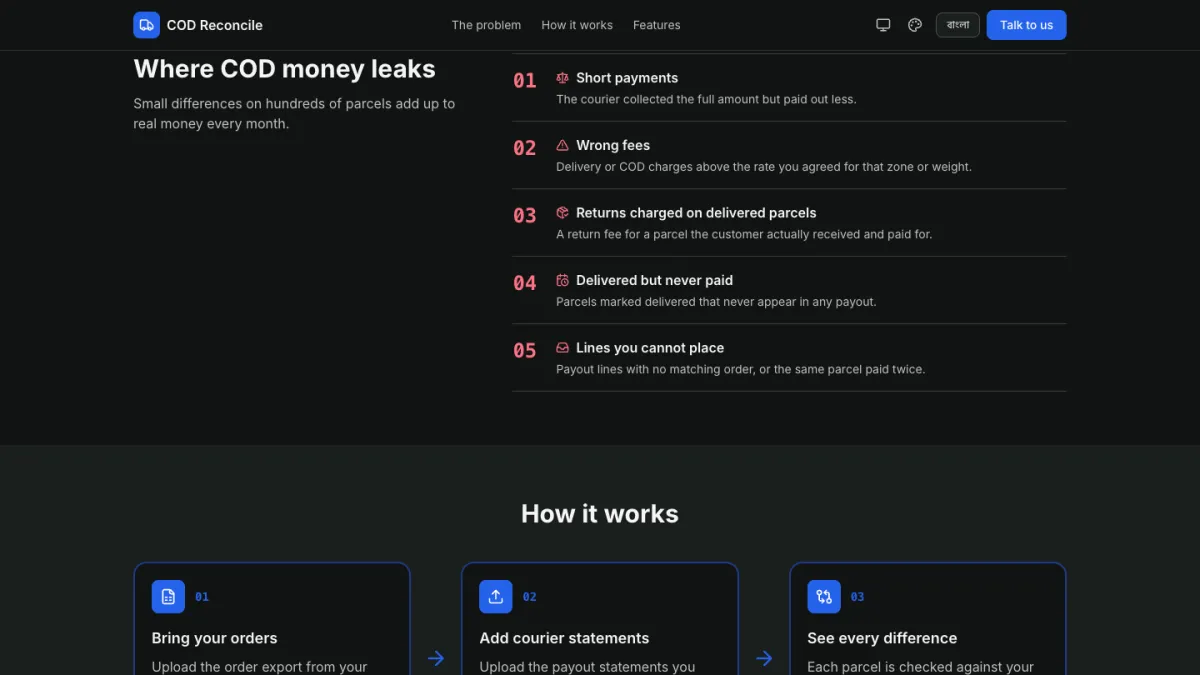Click the red number 03 beside Returns charged
Screen dimensions: 1200x675
[525, 216]
